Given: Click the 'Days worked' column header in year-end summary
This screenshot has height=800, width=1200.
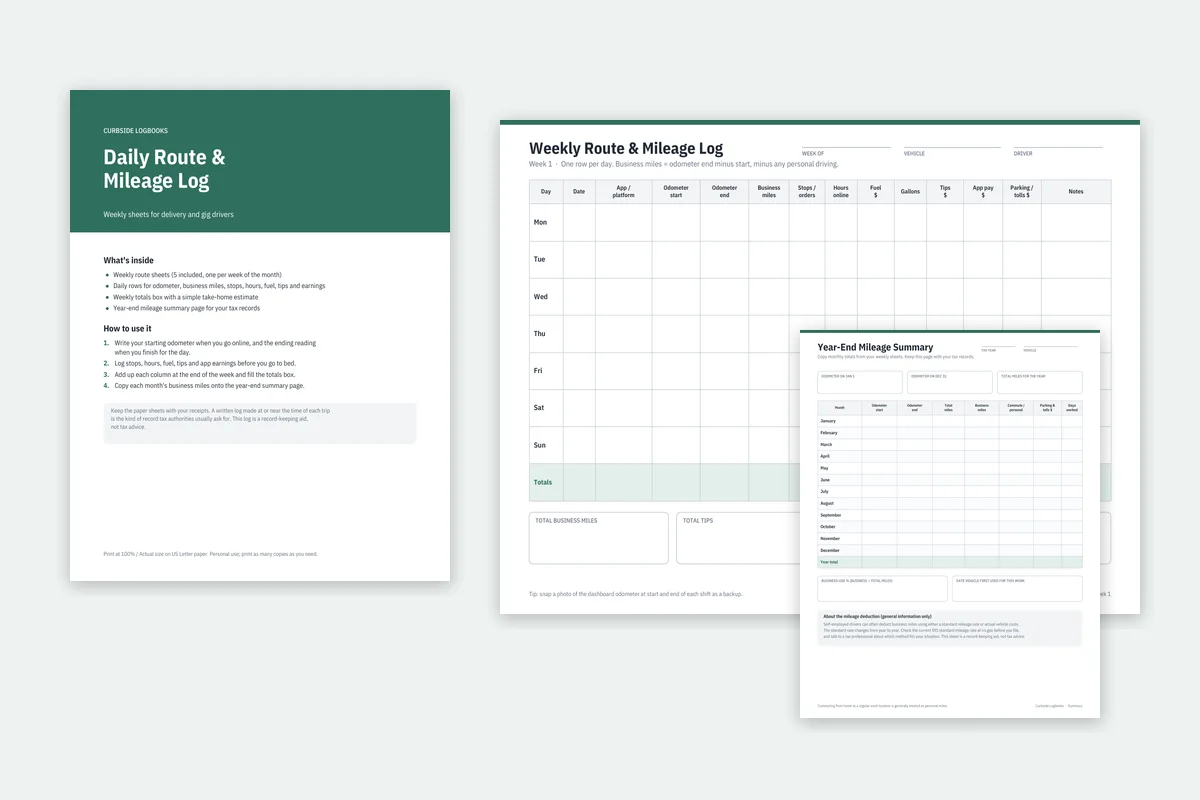Looking at the screenshot, I should click(1072, 408).
